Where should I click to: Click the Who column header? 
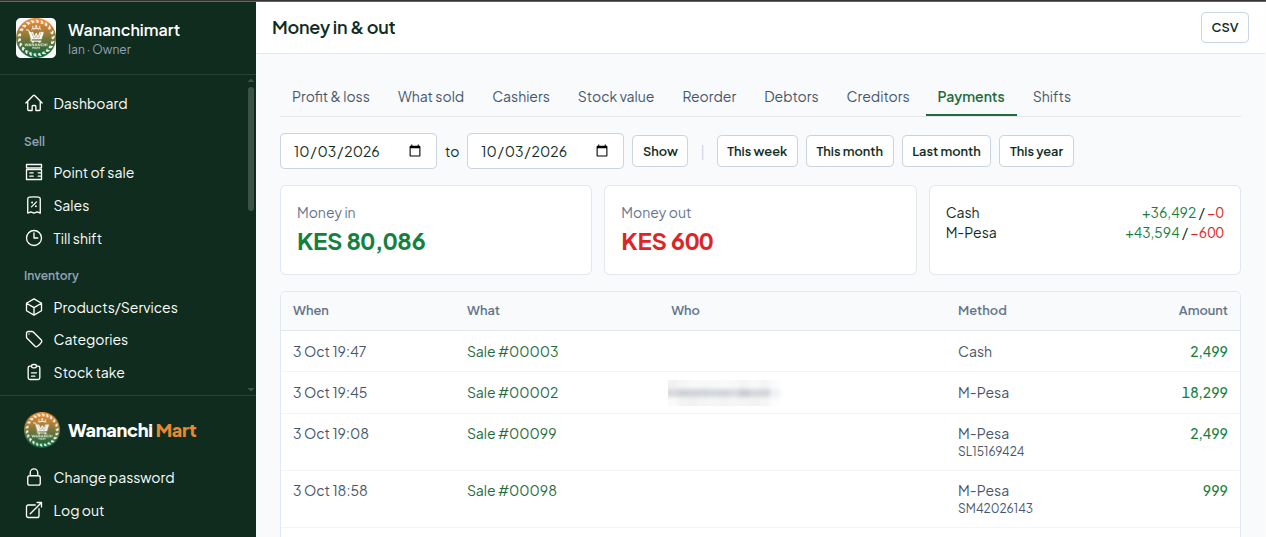click(x=685, y=311)
